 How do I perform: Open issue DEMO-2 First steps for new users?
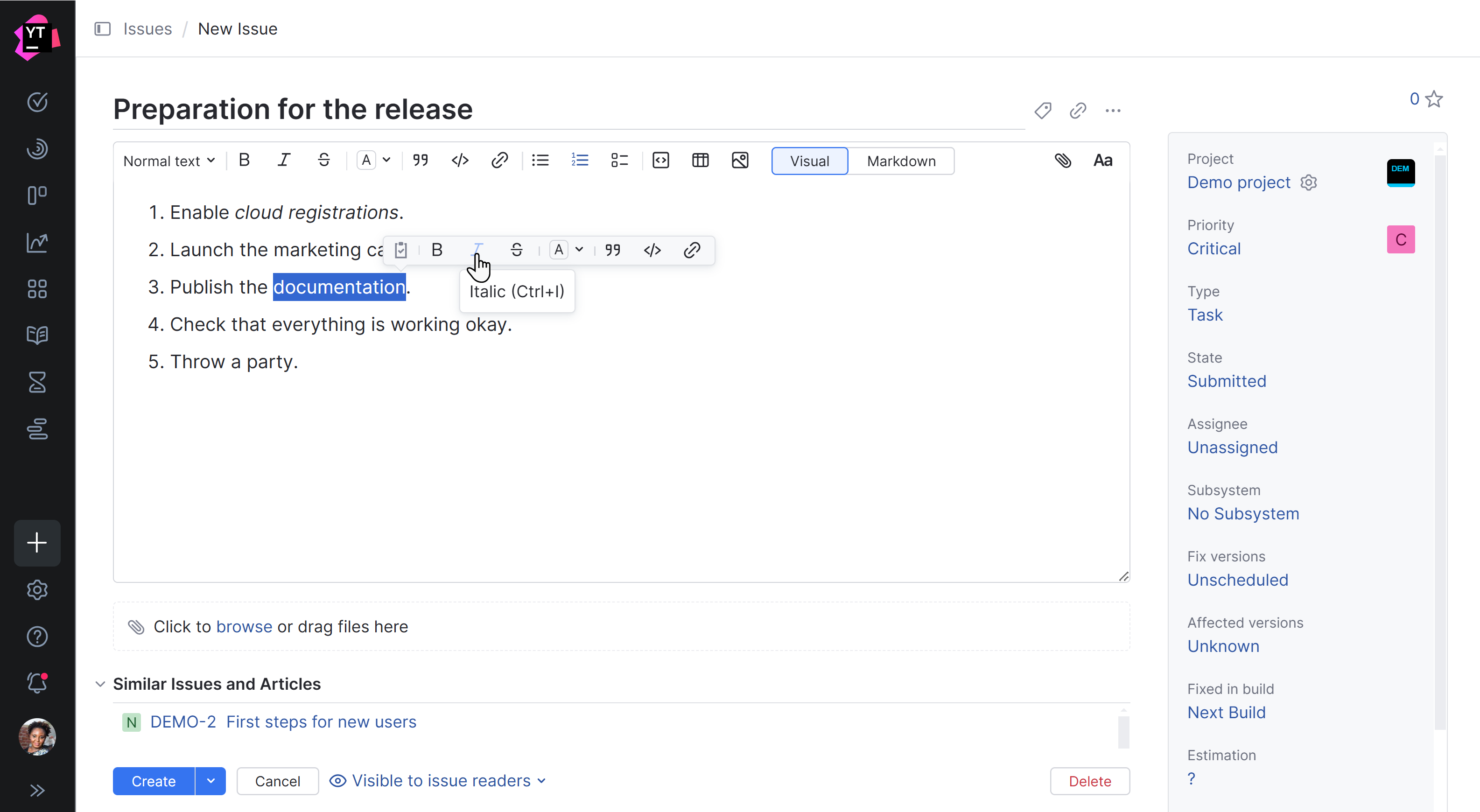pos(321,722)
